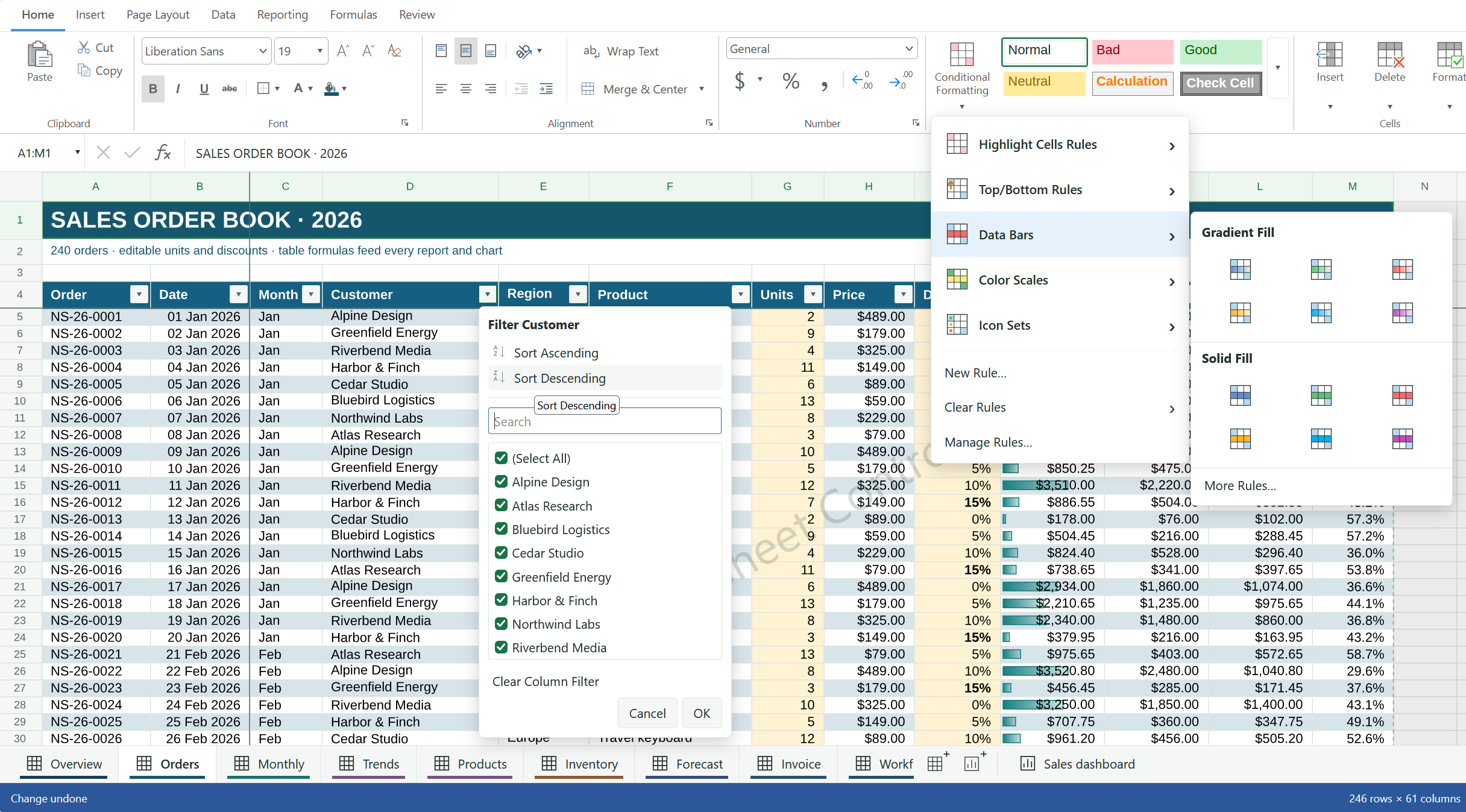Click the add new chart sheet icon
Screen dimensions: 1466x812
974,763
